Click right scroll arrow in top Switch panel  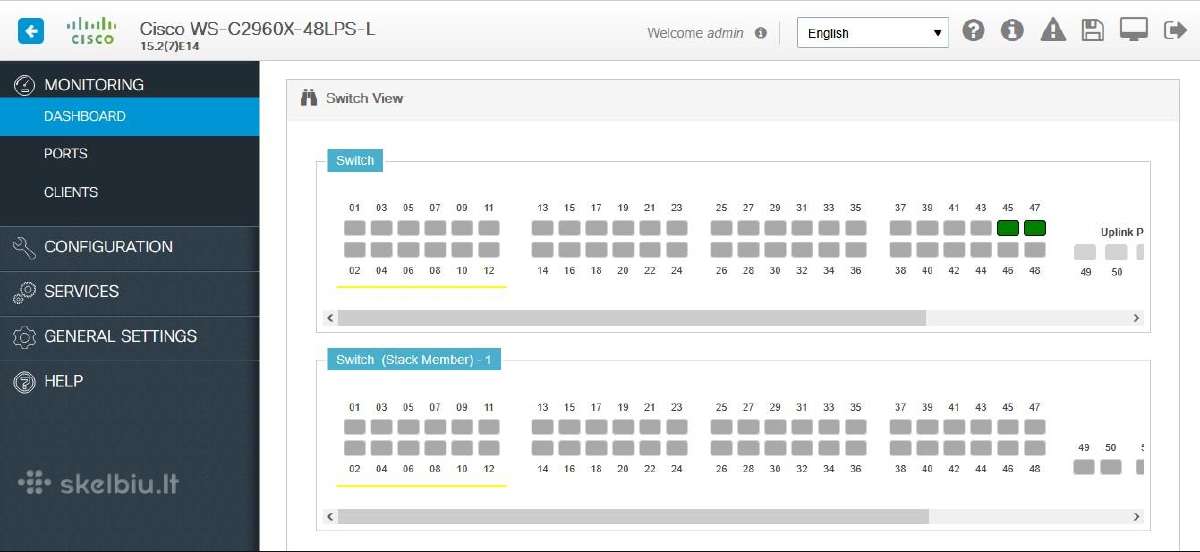click(1136, 318)
